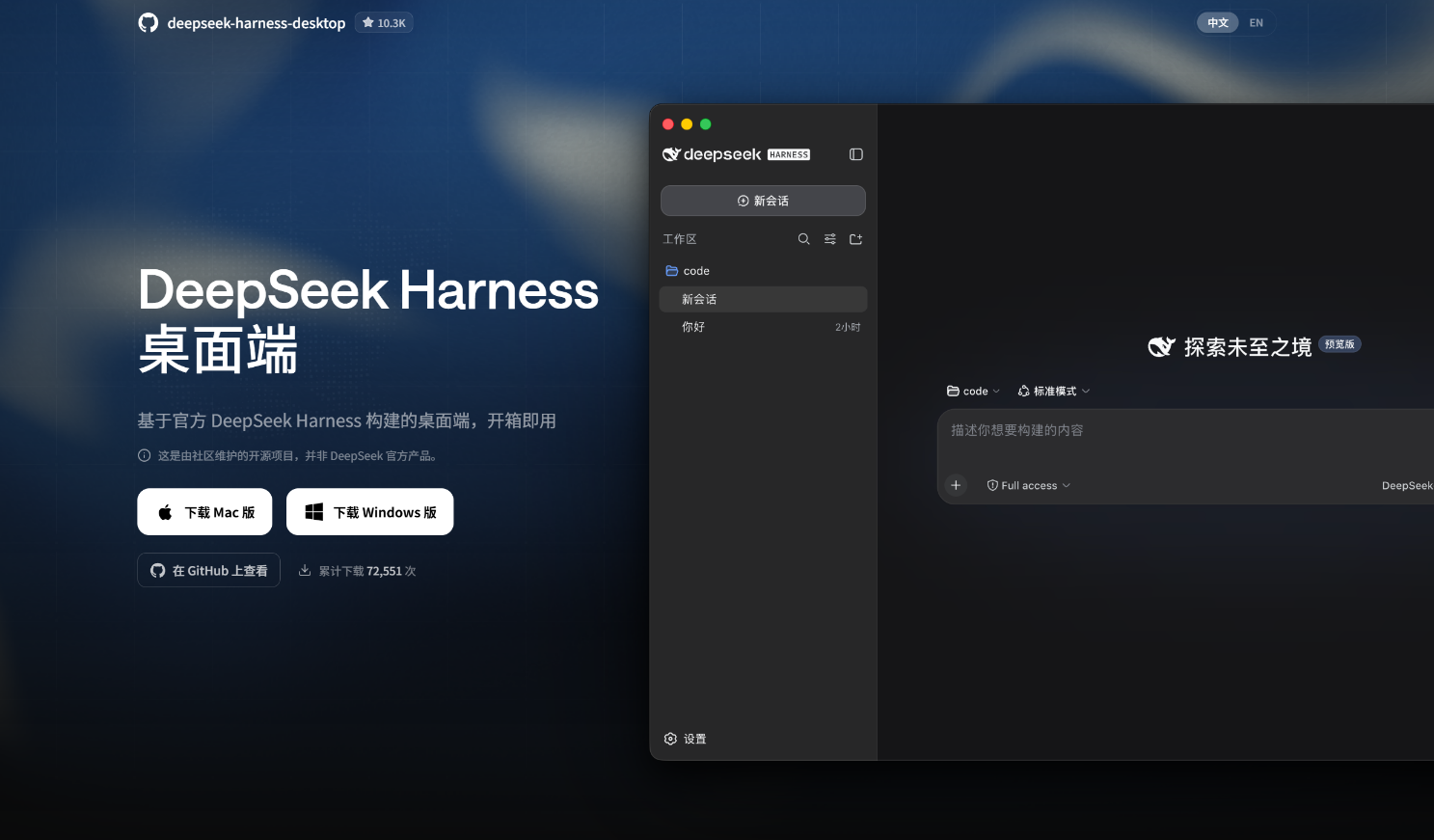Viewport: 1434px width, 840px height.
Task: Click the GitHub logo in the page header
Action: point(148,23)
